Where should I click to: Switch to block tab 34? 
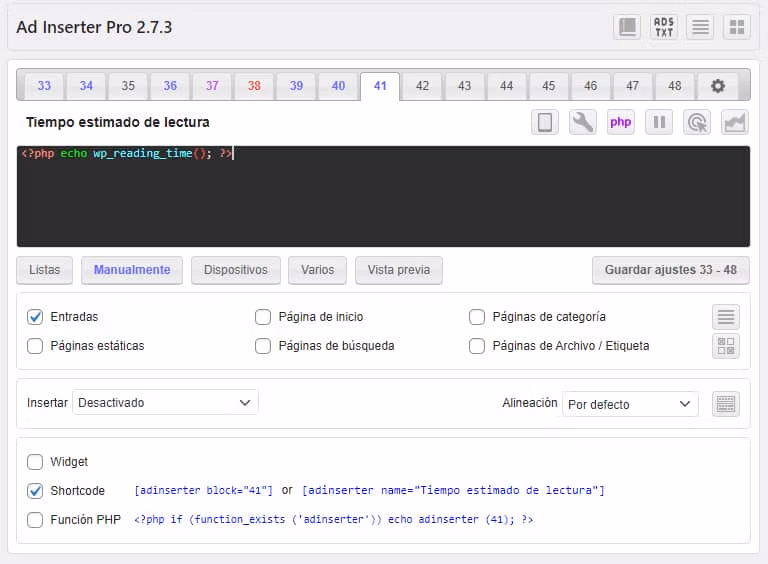tap(86, 86)
